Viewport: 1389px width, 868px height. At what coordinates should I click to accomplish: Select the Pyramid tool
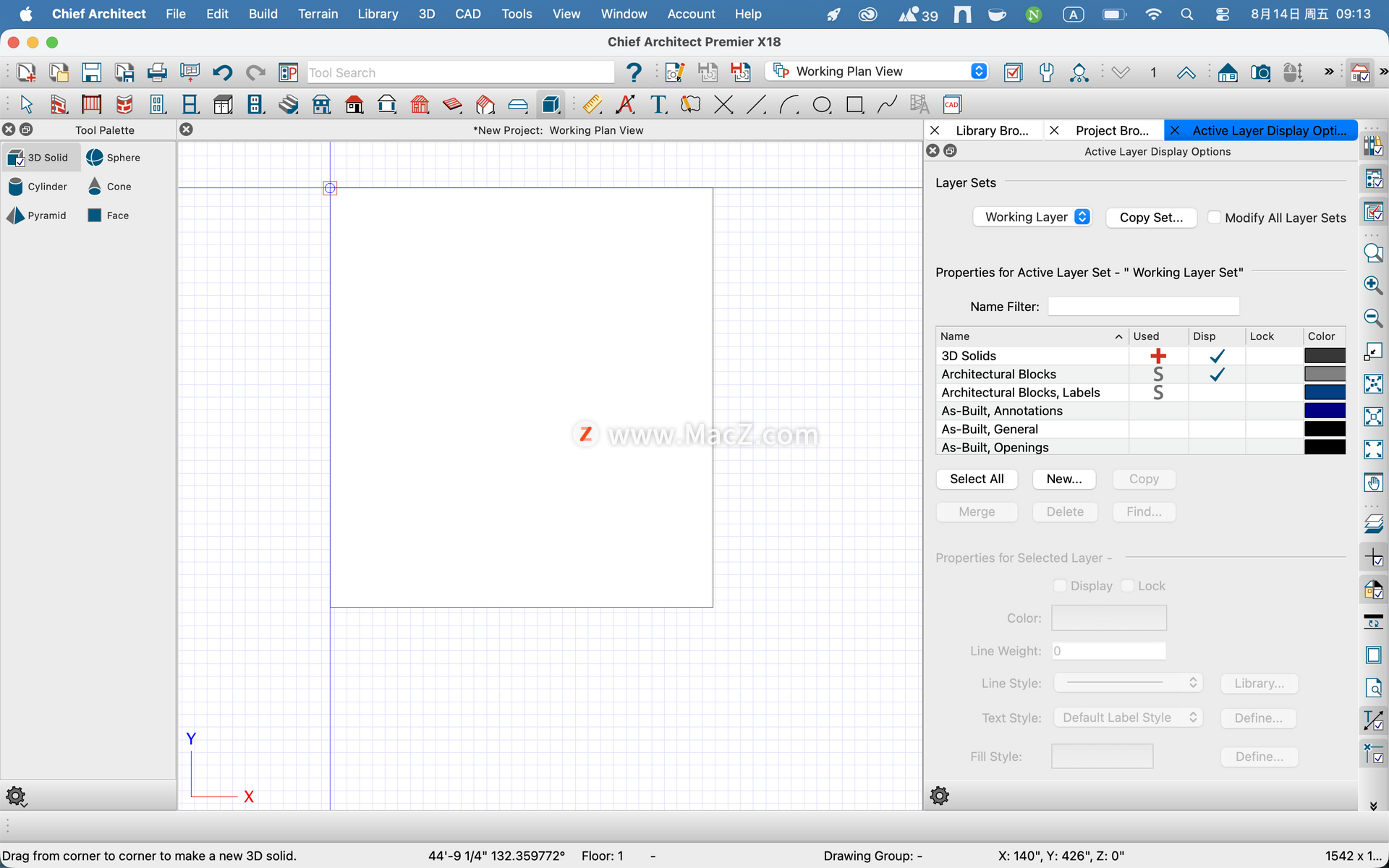38,216
